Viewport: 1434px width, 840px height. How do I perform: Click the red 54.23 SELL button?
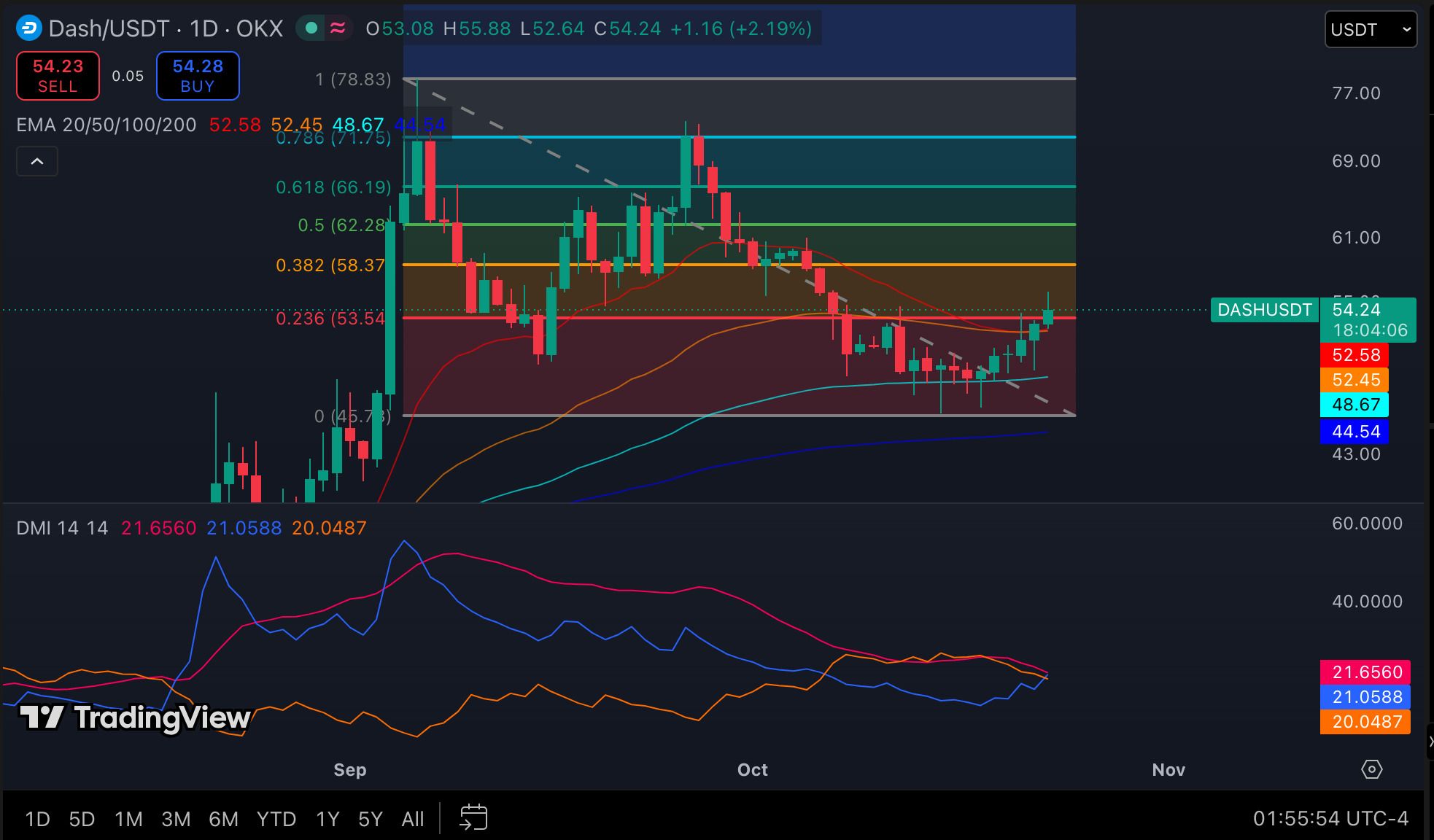click(58, 76)
